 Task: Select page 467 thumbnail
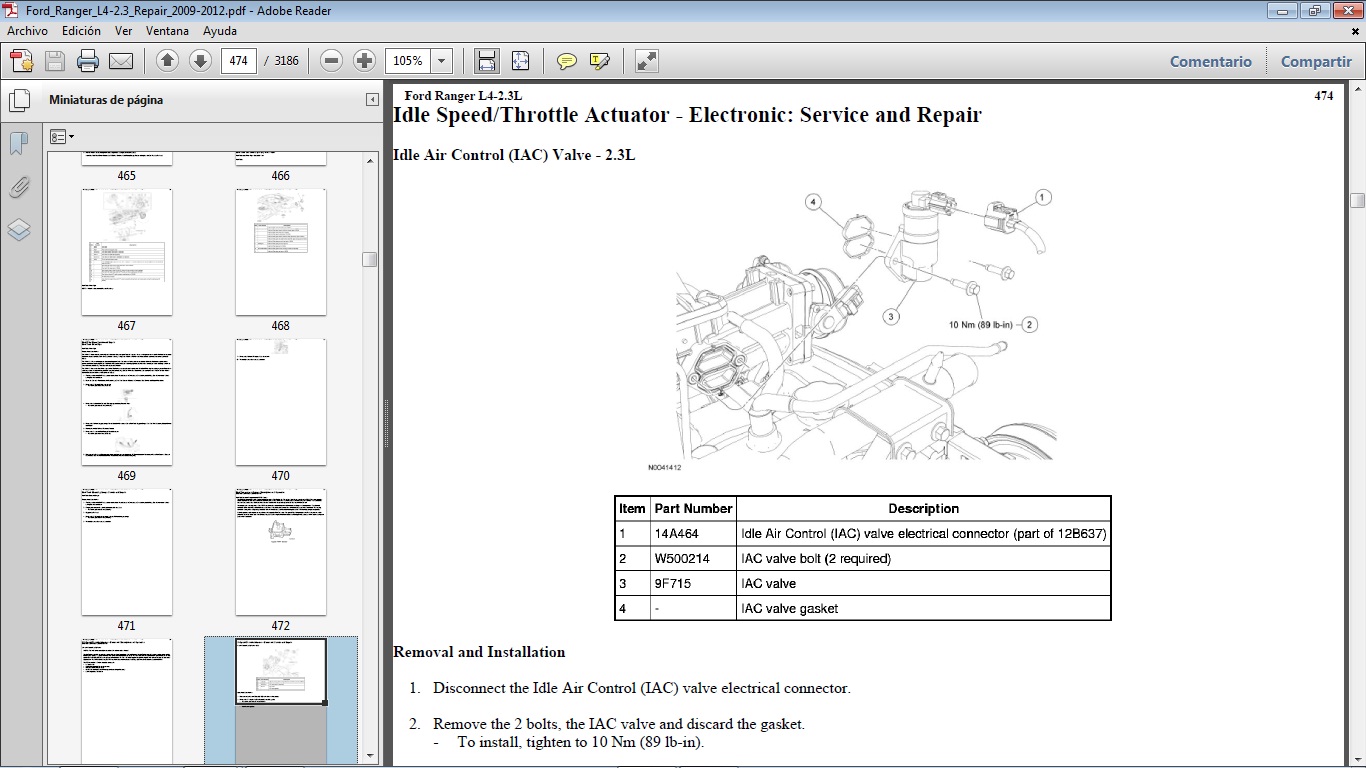126,252
